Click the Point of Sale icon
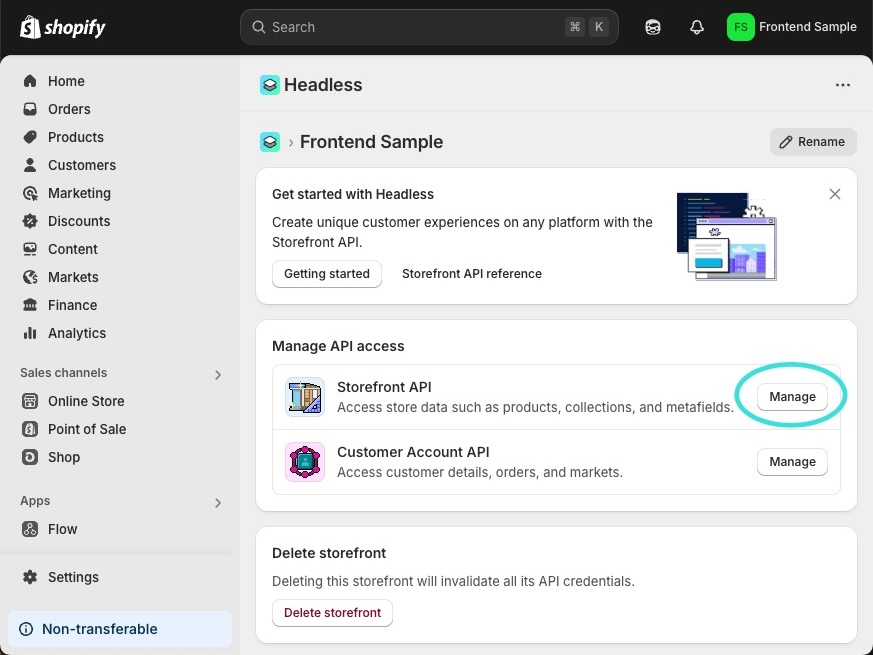The height and width of the screenshot is (655, 873). [x=30, y=428]
